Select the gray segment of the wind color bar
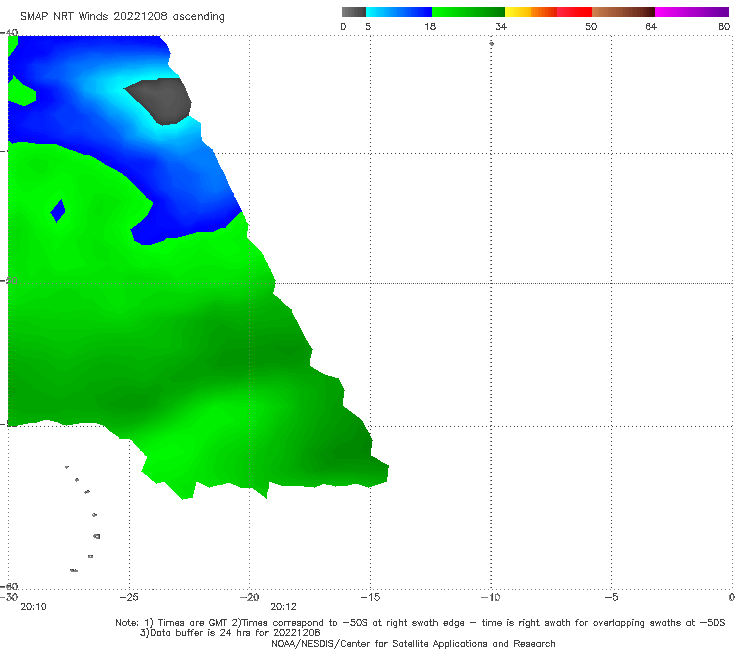The image size is (740, 650). (354, 12)
